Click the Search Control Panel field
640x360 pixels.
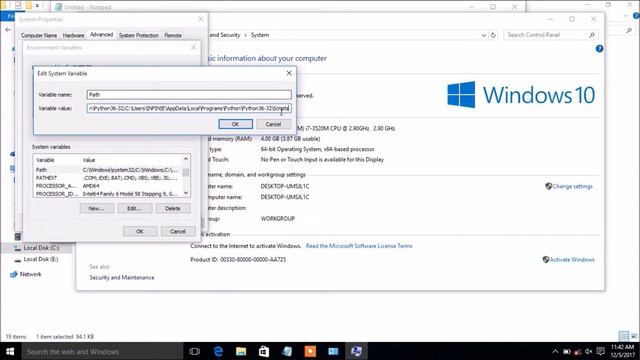[x=551, y=35]
